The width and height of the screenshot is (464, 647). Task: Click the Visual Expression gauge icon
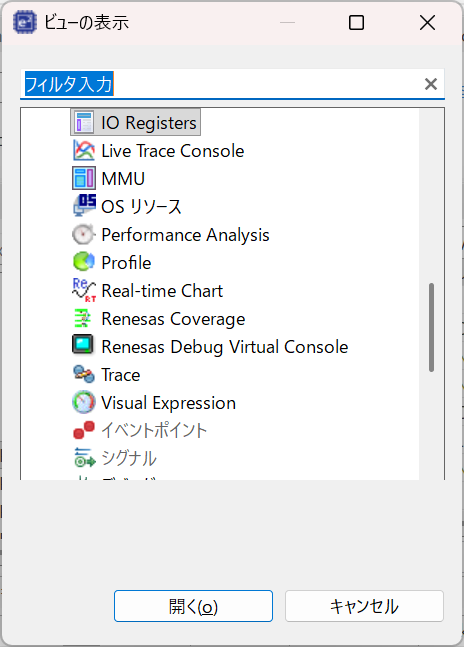(x=84, y=402)
